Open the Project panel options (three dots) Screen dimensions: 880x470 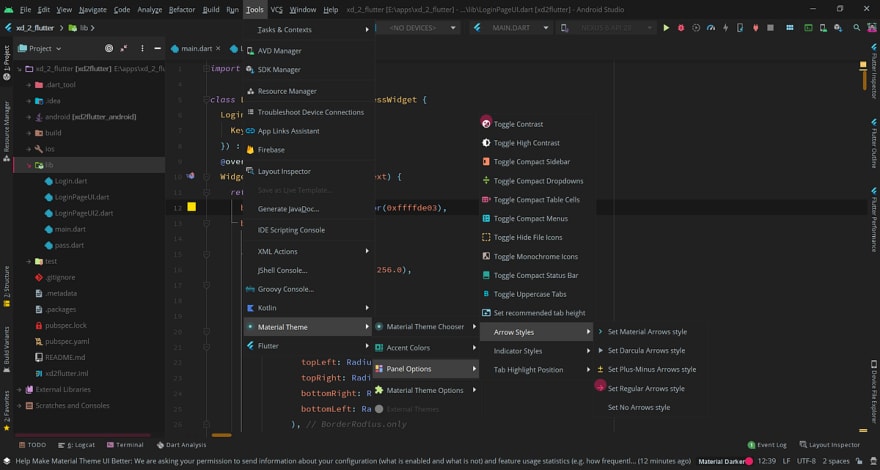(142, 48)
